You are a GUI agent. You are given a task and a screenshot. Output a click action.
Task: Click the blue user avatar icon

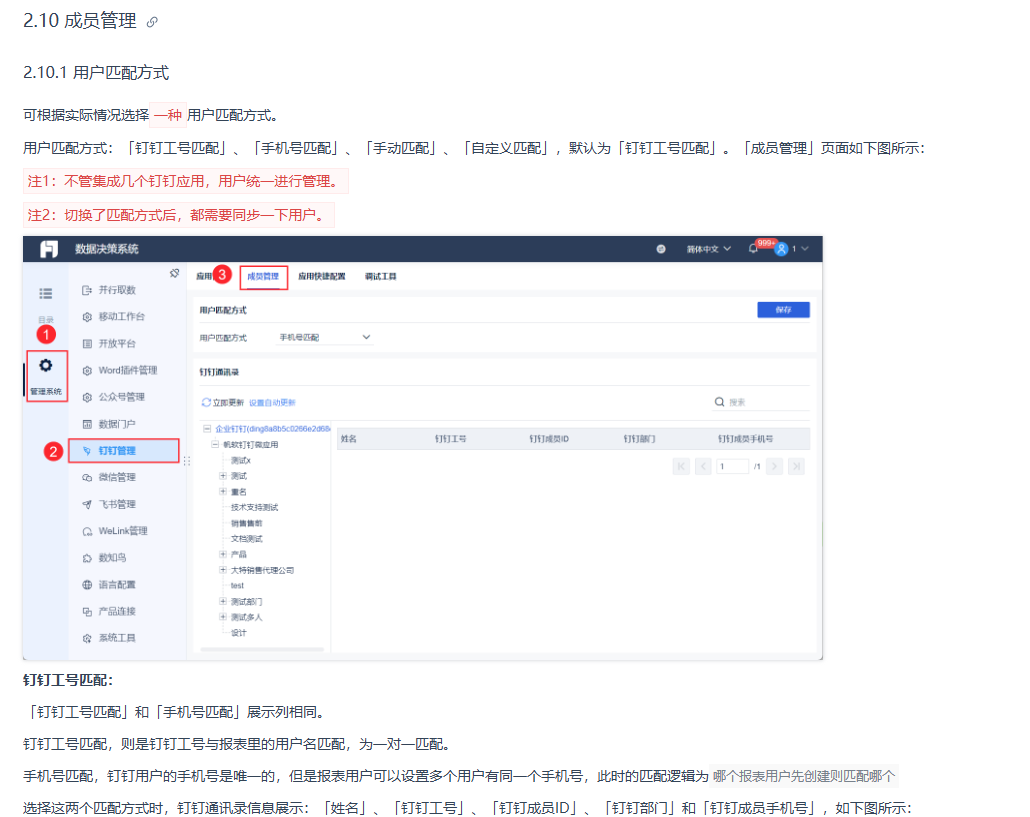tap(781, 249)
